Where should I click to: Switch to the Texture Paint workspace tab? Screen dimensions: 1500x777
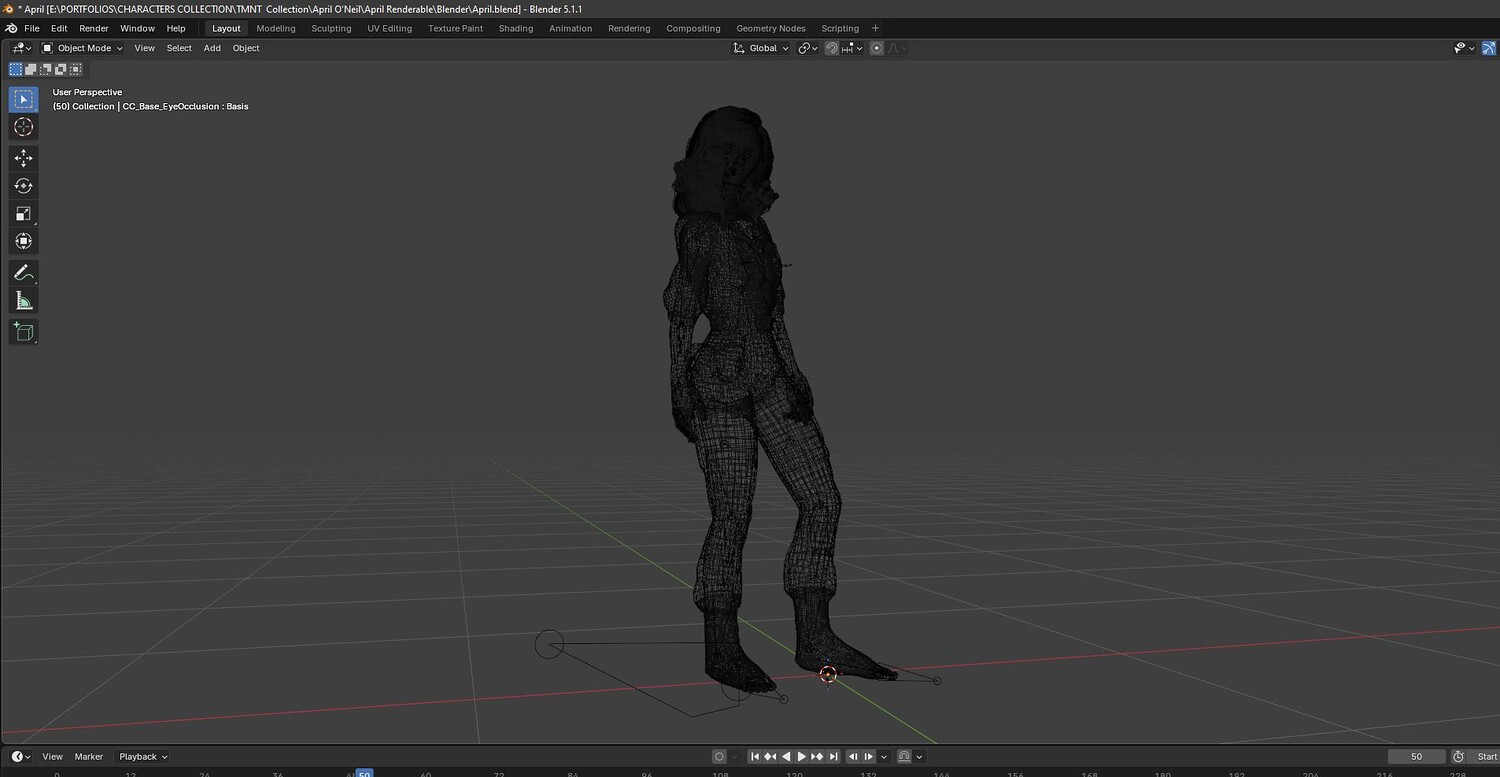tap(456, 28)
